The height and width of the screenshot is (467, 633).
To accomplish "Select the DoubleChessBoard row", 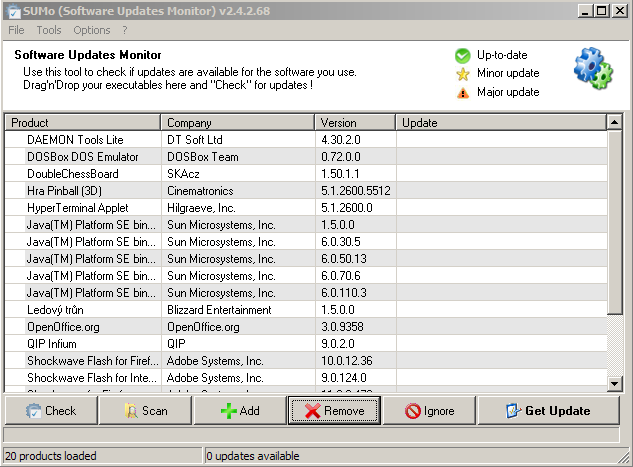I will click(306, 174).
